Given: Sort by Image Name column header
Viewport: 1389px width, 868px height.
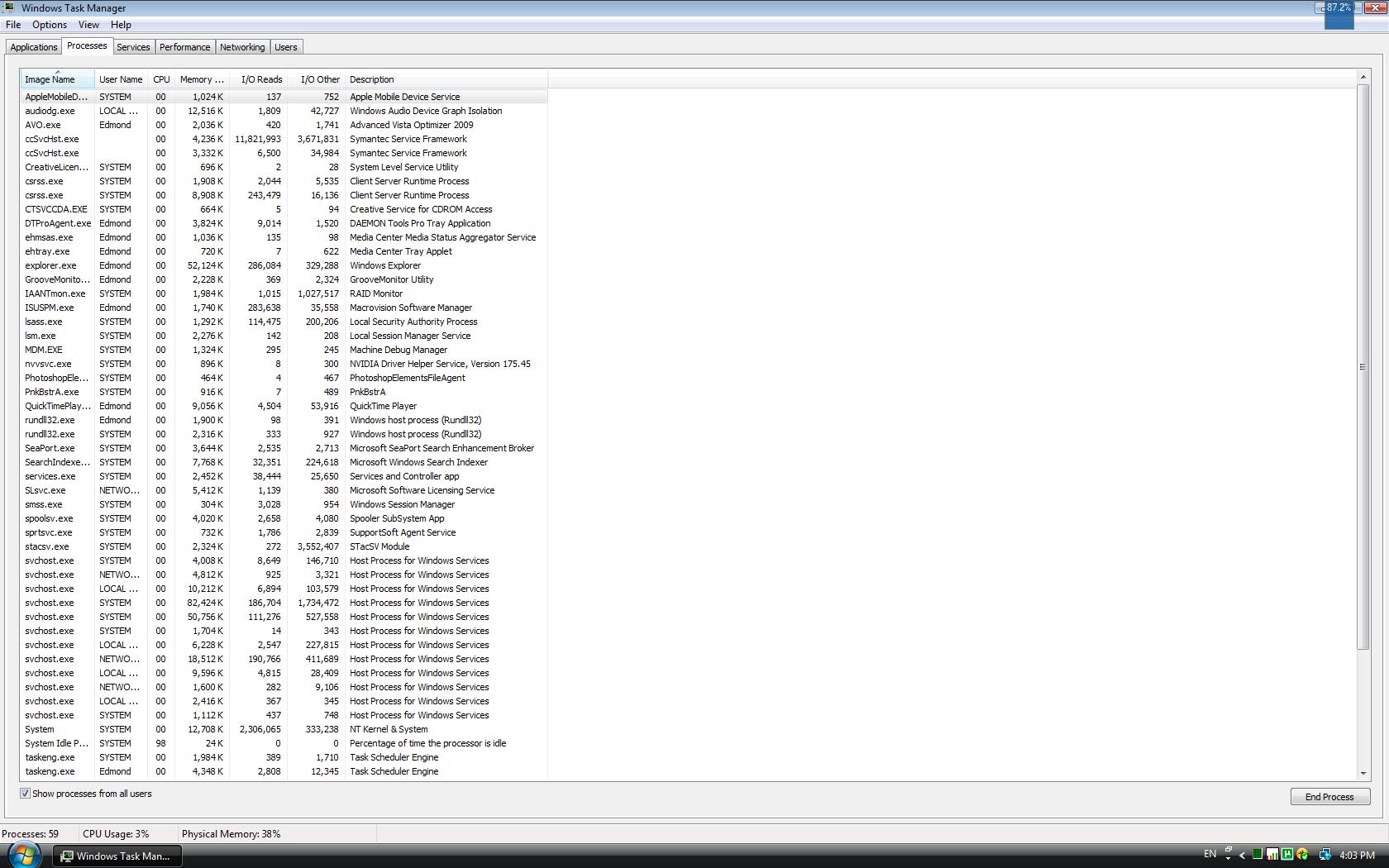Looking at the screenshot, I should [57, 79].
